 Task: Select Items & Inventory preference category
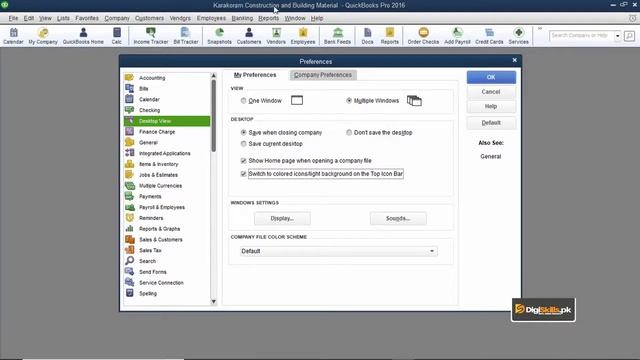(x=167, y=164)
